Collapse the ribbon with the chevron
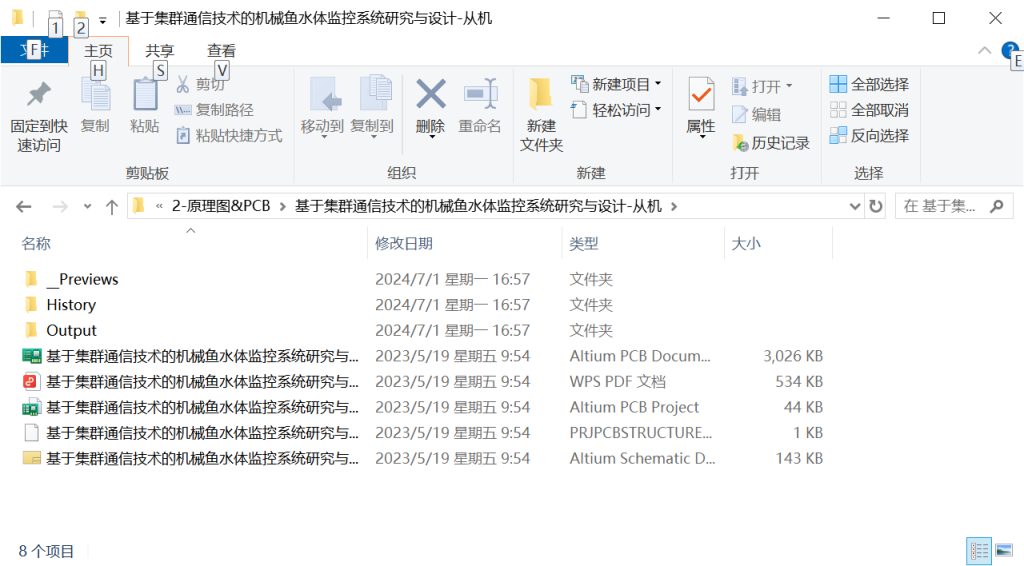 pyautogui.click(x=984, y=50)
